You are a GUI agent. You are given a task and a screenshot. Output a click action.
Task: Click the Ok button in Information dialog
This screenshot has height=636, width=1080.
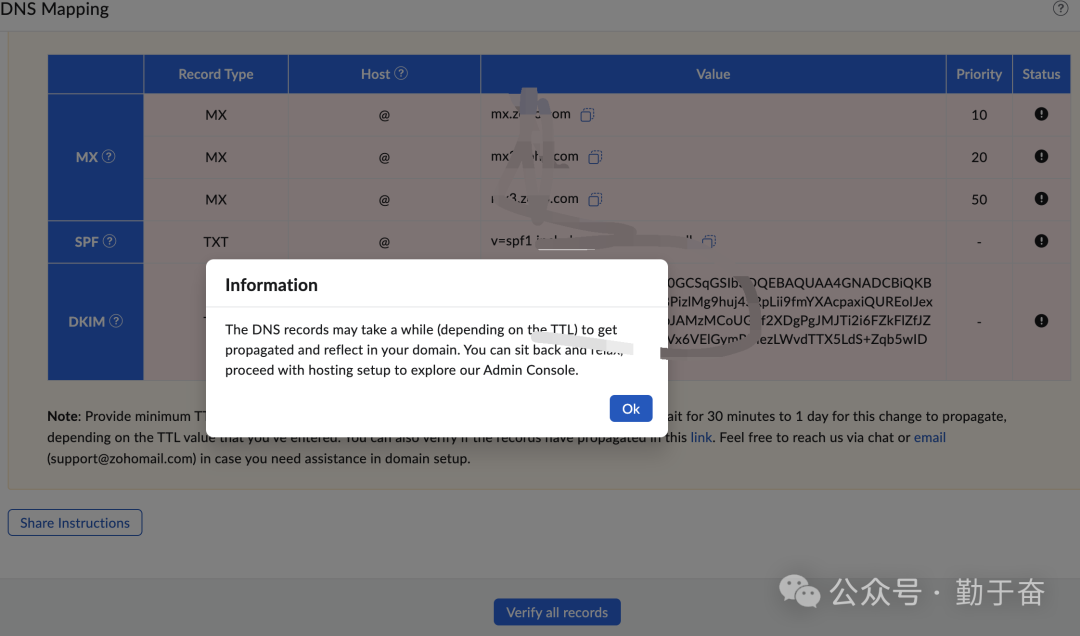click(631, 408)
